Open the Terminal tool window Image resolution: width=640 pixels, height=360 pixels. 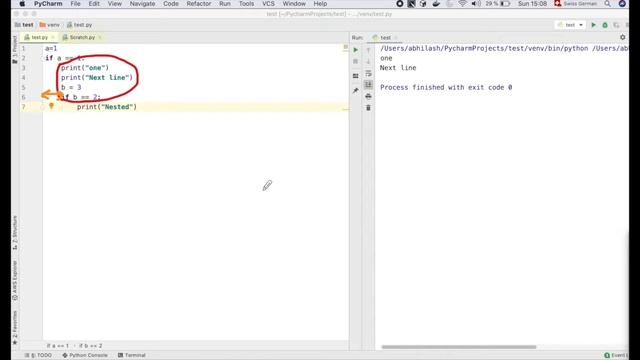[x=131, y=355]
